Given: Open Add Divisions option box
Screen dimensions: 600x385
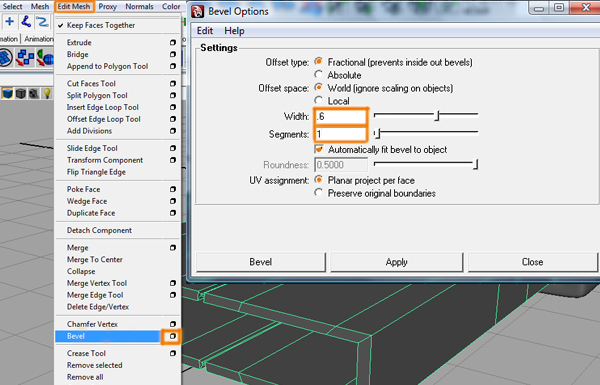Looking at the screenshot, I should pos(173,131).
